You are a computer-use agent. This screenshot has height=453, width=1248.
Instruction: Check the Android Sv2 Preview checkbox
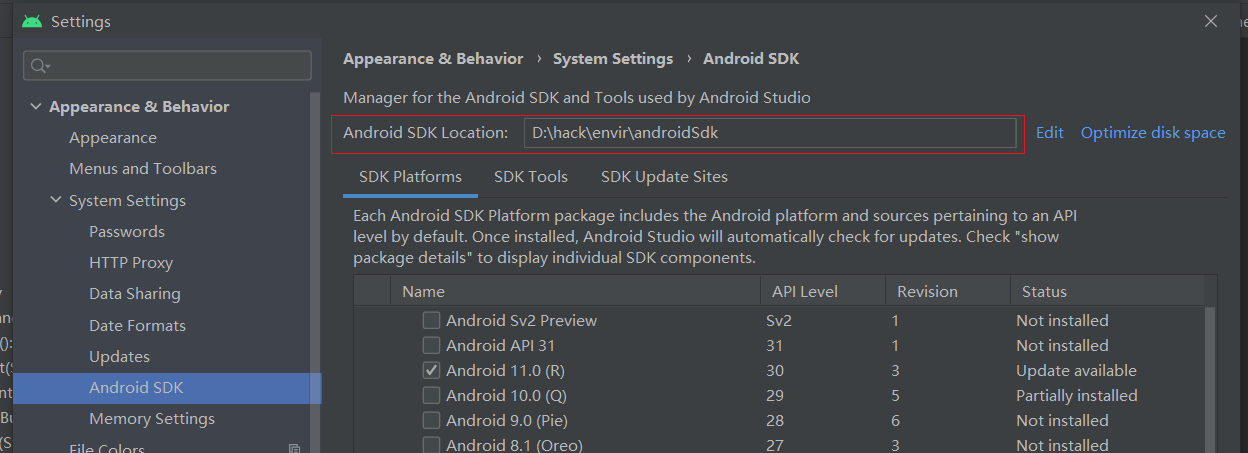(x=431, y=321)
